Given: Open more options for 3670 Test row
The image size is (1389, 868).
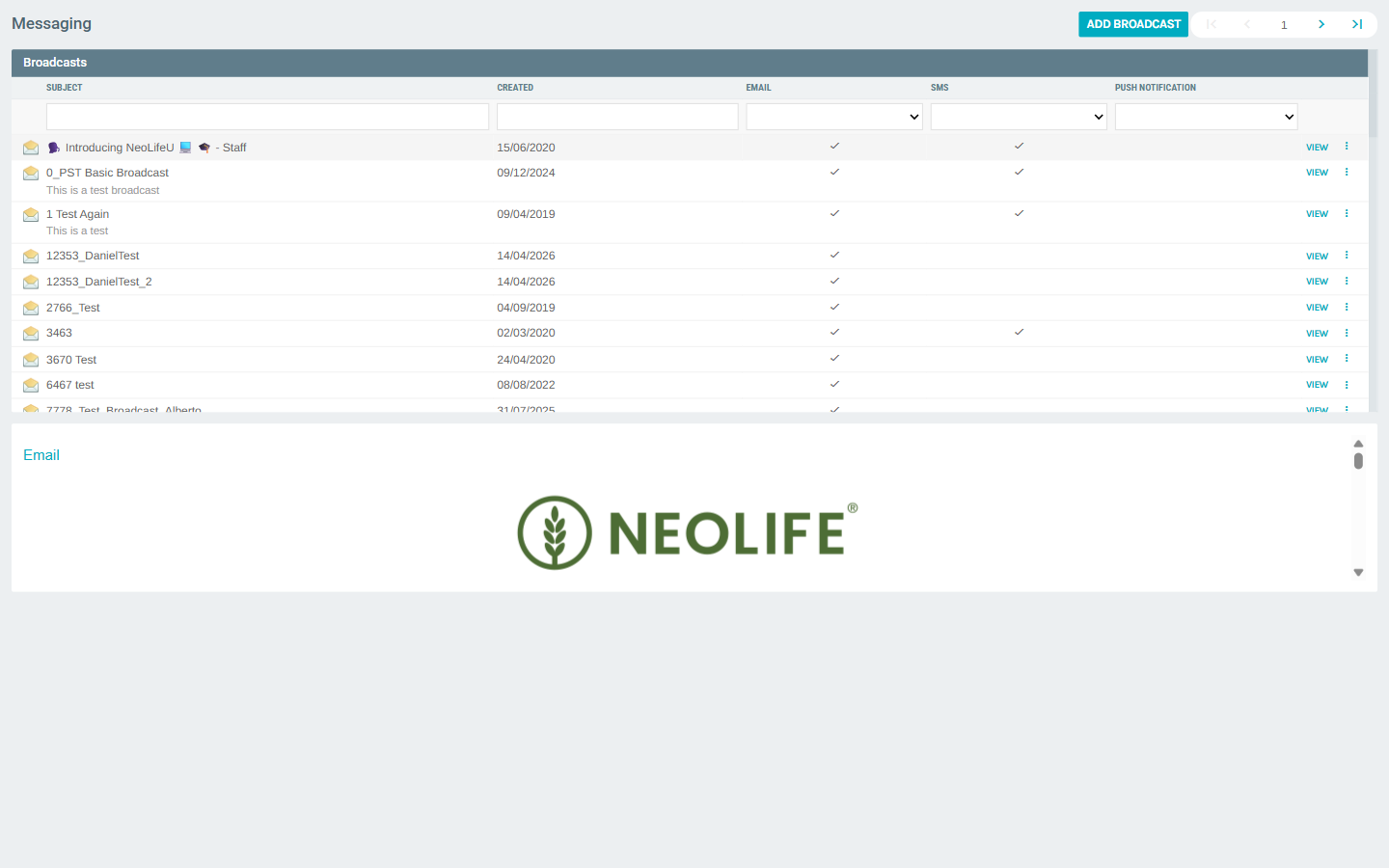Looking at the screenshot, I should pyautogui.click(x=1347, y=359).
